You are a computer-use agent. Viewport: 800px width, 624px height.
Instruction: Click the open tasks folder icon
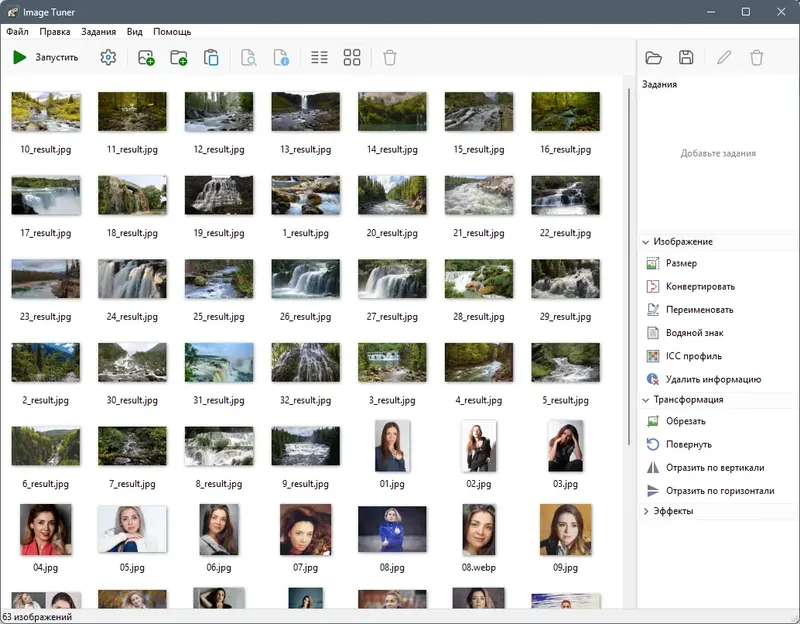tap(654, 58)
